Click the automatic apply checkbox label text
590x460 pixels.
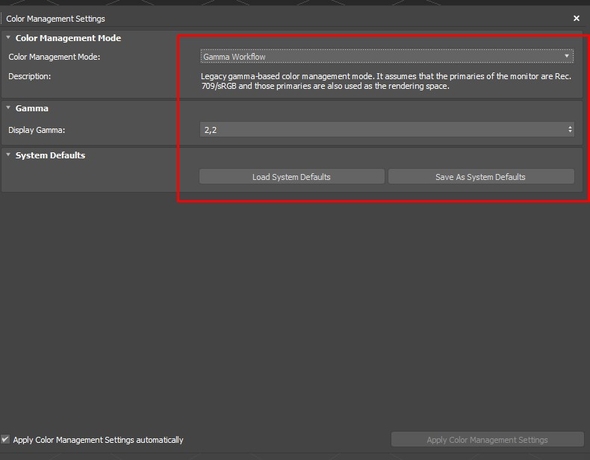pyautogui.click(x=98, y=440)
